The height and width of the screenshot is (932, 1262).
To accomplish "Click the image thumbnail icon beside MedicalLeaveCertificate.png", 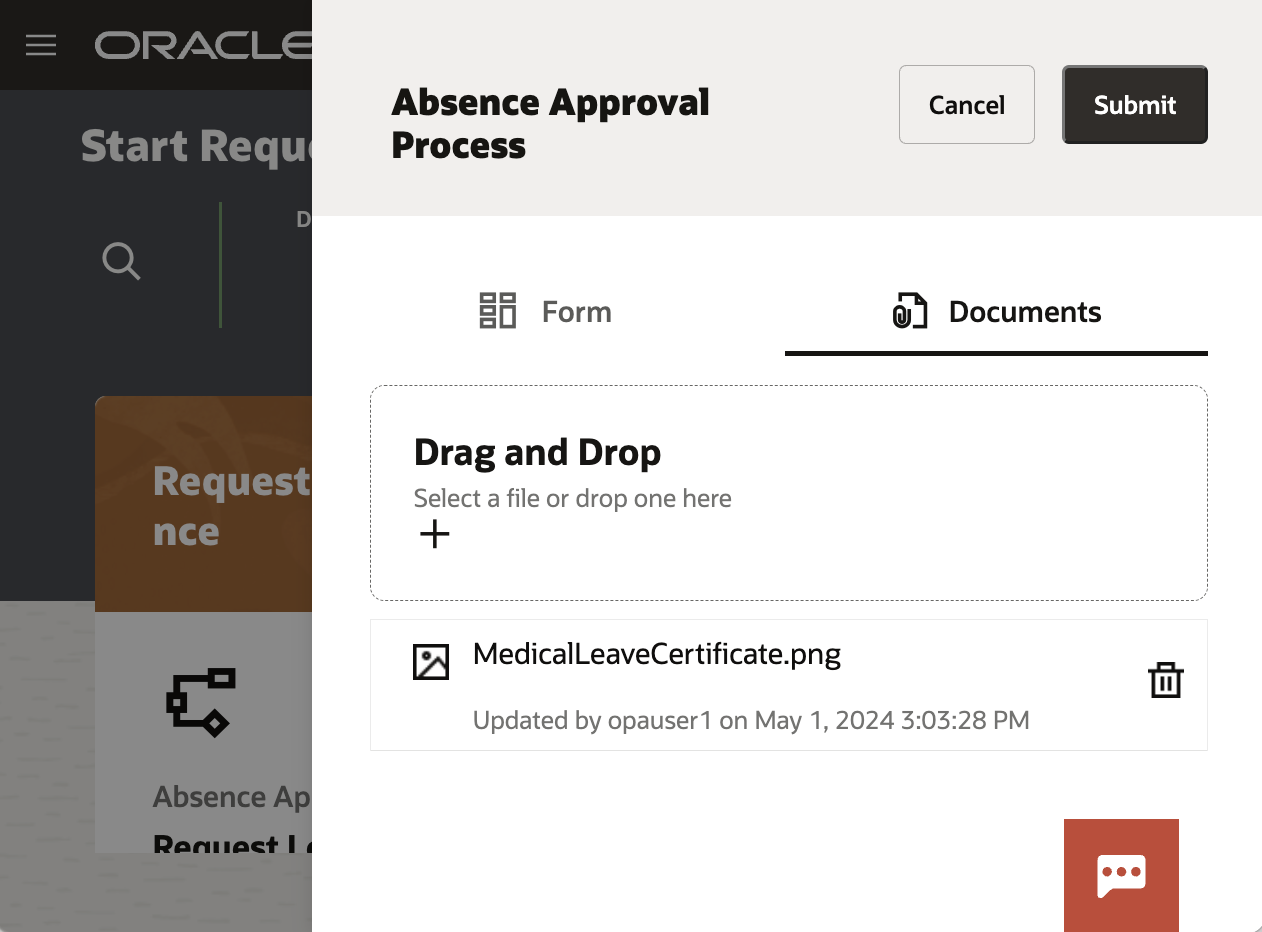I will [x=431, y=661].
